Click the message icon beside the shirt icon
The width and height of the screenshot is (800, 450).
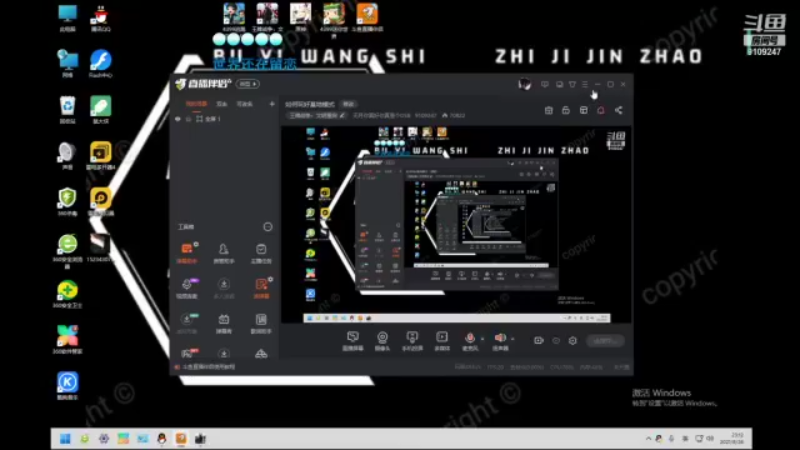click(559, 84)
